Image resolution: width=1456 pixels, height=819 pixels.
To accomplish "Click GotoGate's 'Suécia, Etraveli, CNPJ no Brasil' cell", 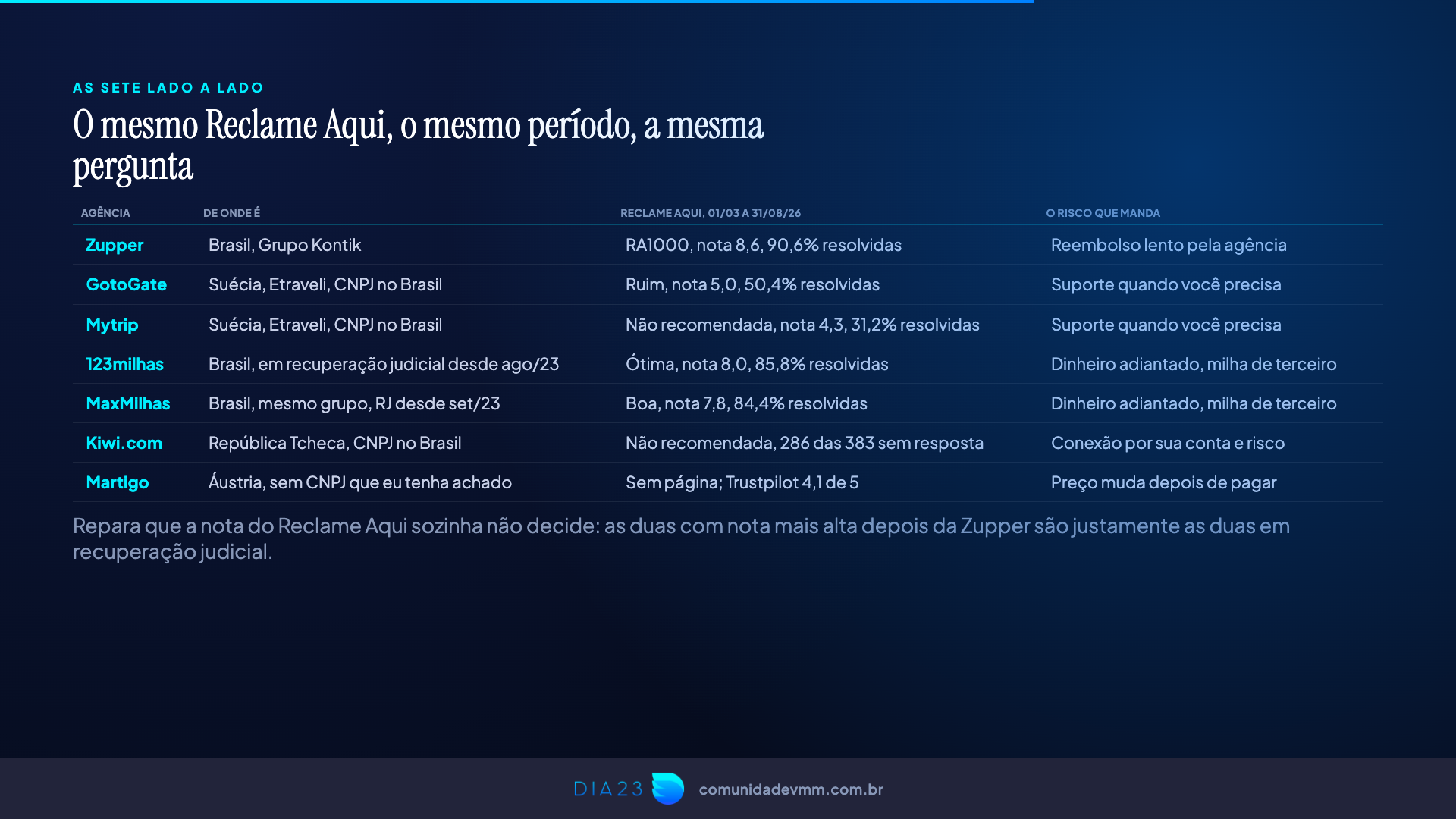I will point(325,284).
